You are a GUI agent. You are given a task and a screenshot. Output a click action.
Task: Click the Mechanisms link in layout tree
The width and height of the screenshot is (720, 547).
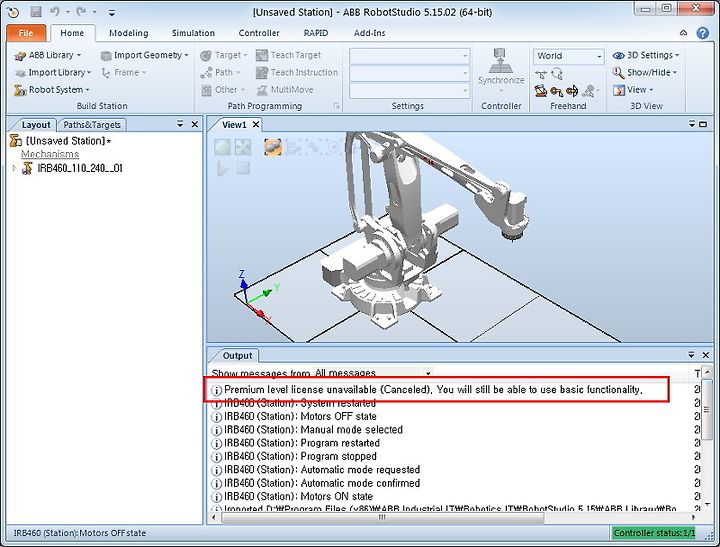click(50, 154)
